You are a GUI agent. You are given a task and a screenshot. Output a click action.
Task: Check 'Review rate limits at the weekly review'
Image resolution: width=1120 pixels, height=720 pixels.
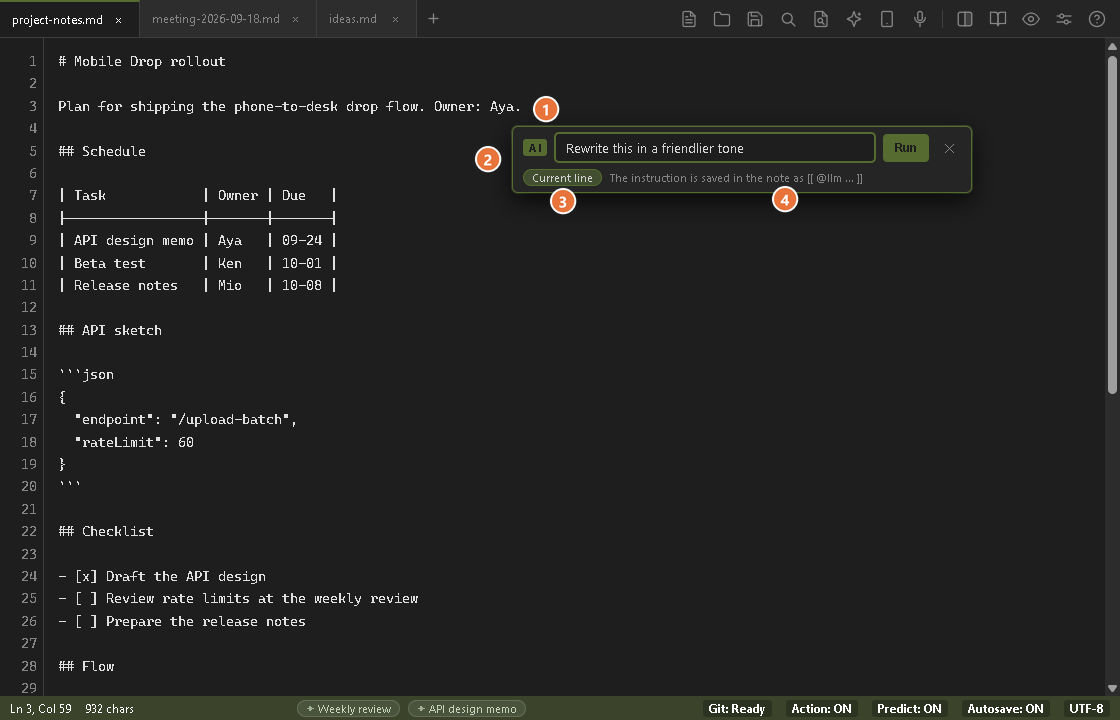(x=86, y=599)
